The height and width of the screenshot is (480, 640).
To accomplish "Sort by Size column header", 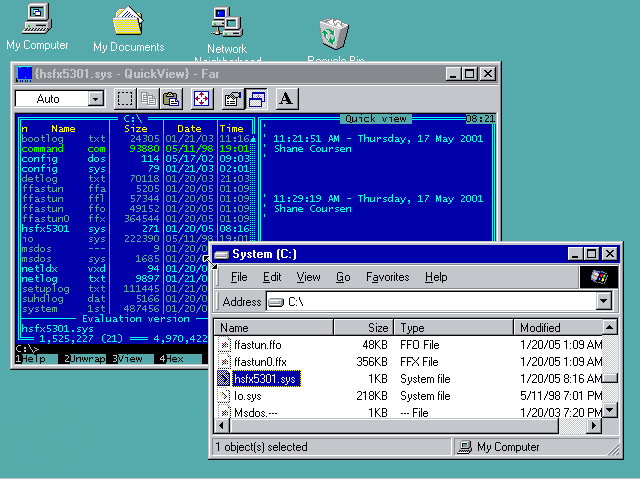I will click(x=364, y=328).
